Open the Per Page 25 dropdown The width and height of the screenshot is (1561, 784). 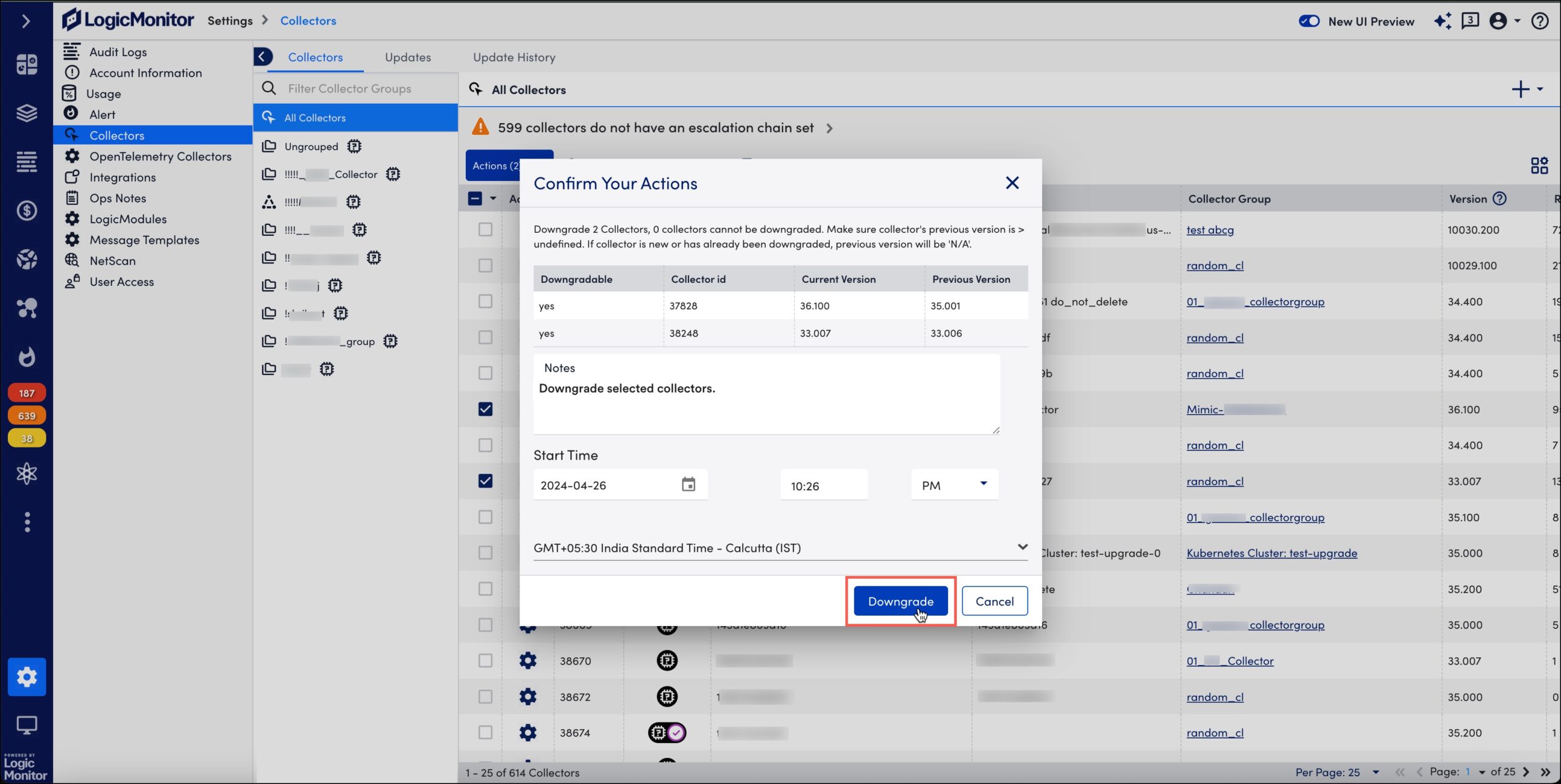[x=1337, y=772]
